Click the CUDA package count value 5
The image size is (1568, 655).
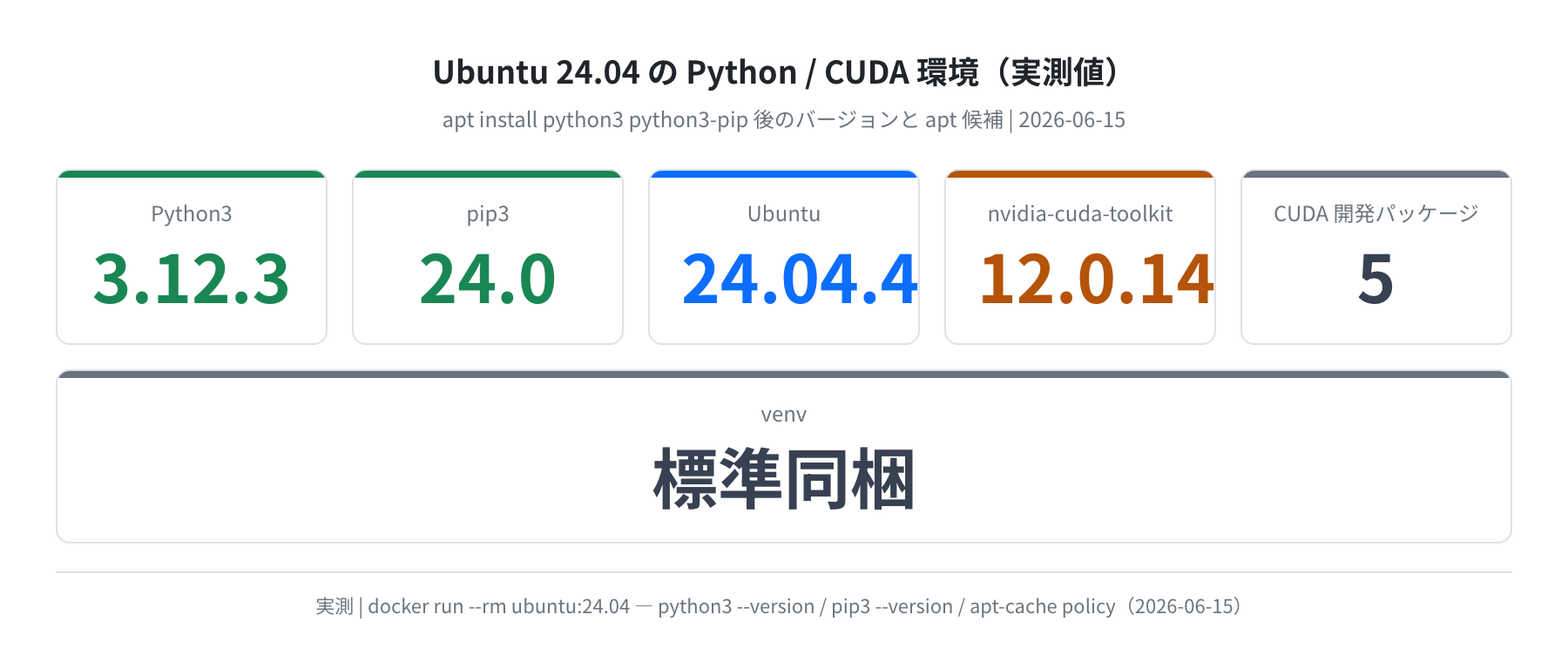pos(1376,279)
